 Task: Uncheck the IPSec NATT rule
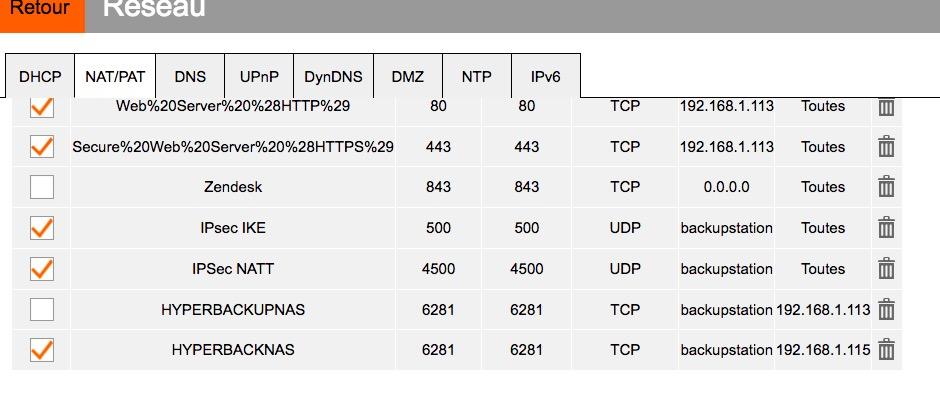(42, 269)
